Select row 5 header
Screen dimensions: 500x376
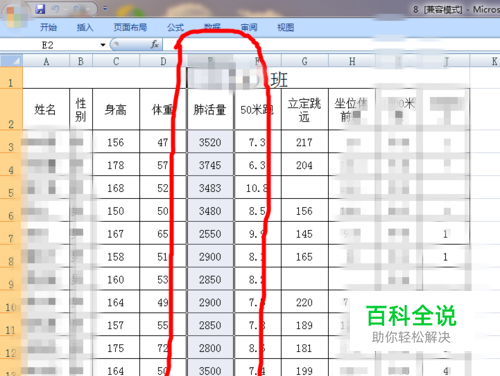[x=11, y=187]
